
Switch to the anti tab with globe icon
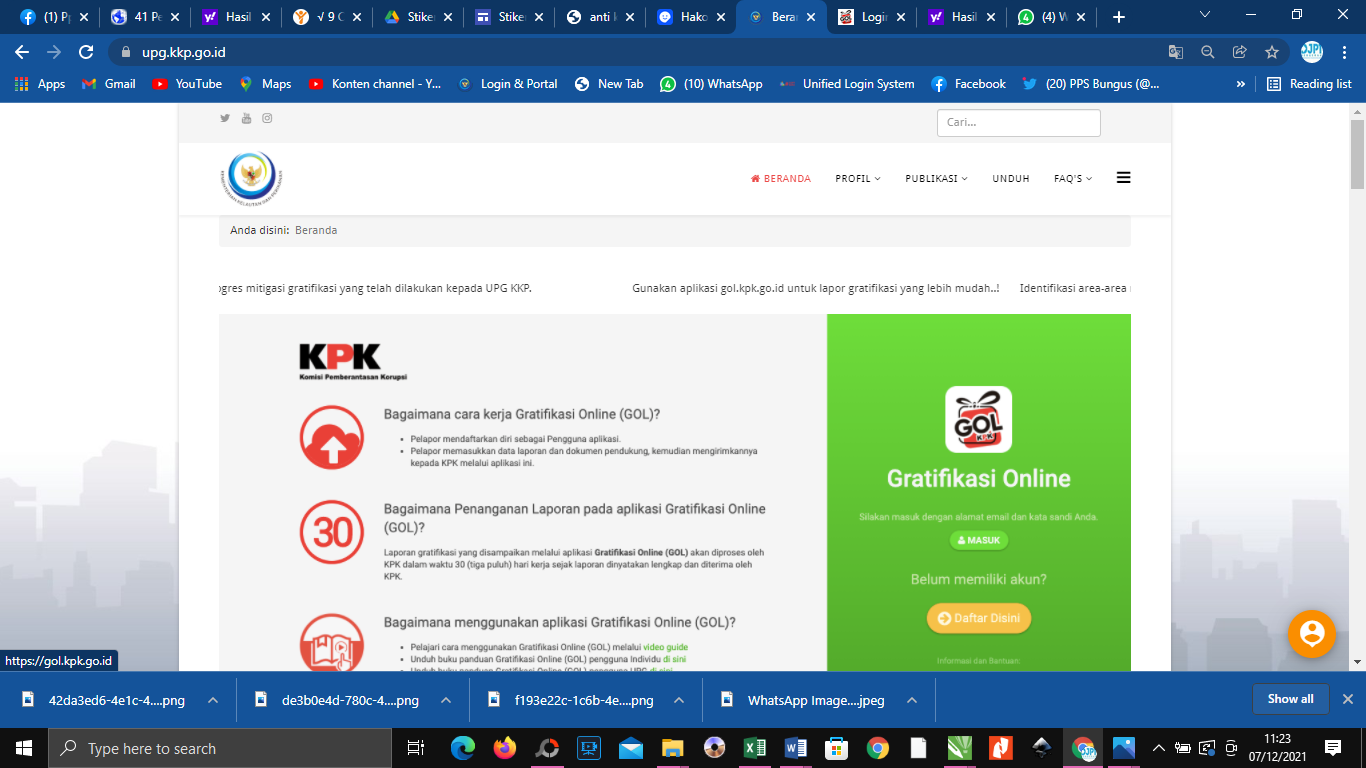[x=600, y=17]
